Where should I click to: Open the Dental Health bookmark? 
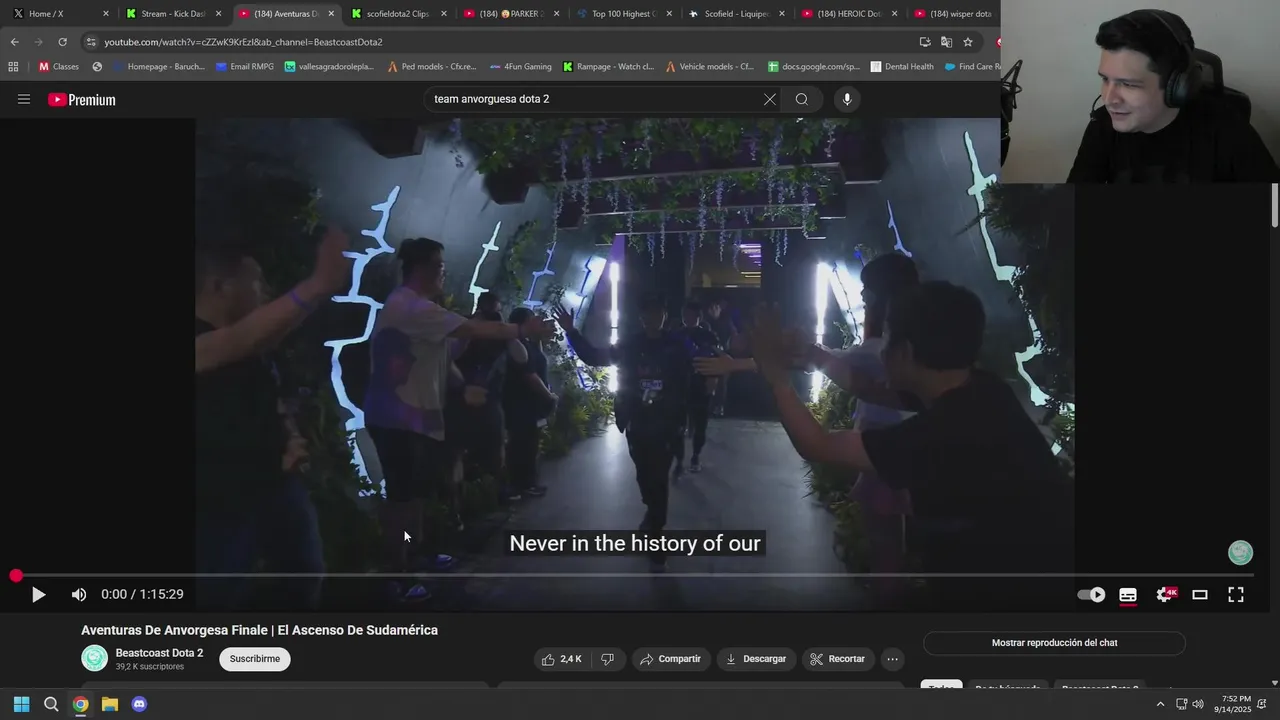pyautogui.click(x=902, y=67)
